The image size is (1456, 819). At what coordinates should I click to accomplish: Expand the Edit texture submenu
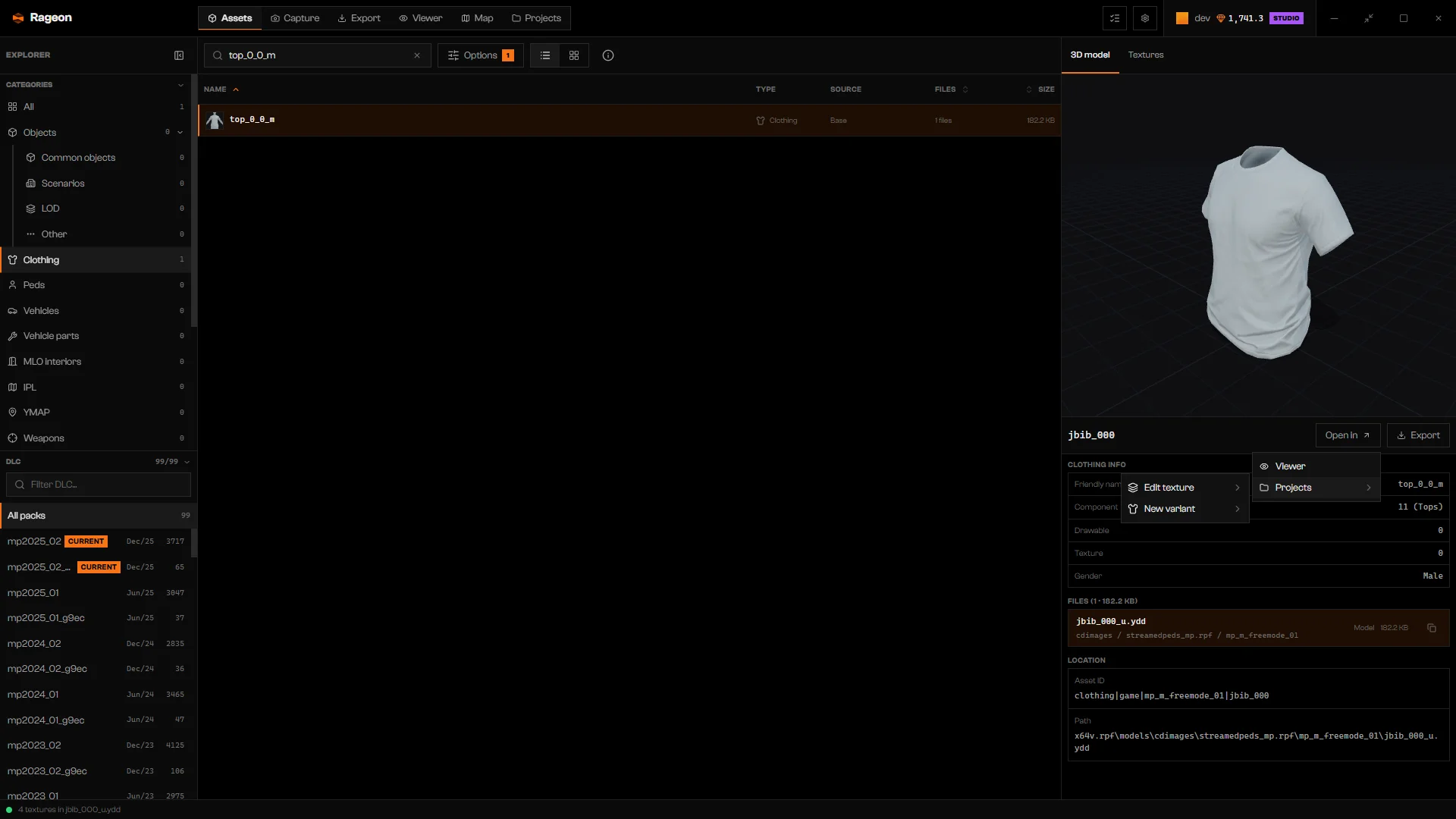click(1185, 488)
